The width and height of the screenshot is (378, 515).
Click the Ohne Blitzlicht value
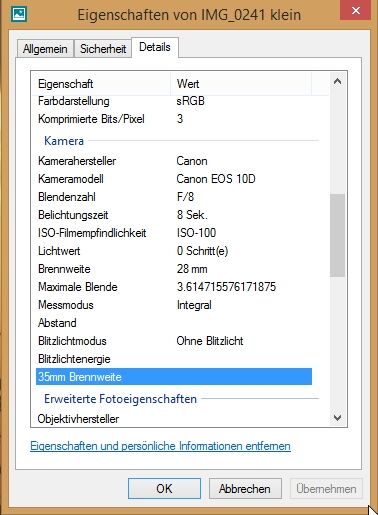tap(210, 341)
